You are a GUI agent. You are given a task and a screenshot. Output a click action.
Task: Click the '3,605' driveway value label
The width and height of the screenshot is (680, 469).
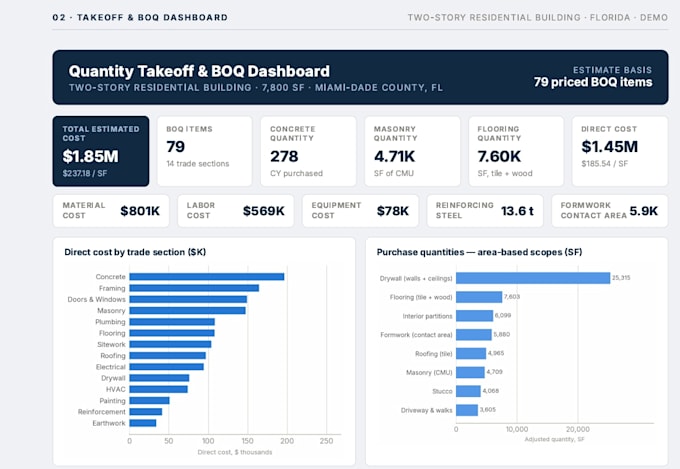click(488, 410)
